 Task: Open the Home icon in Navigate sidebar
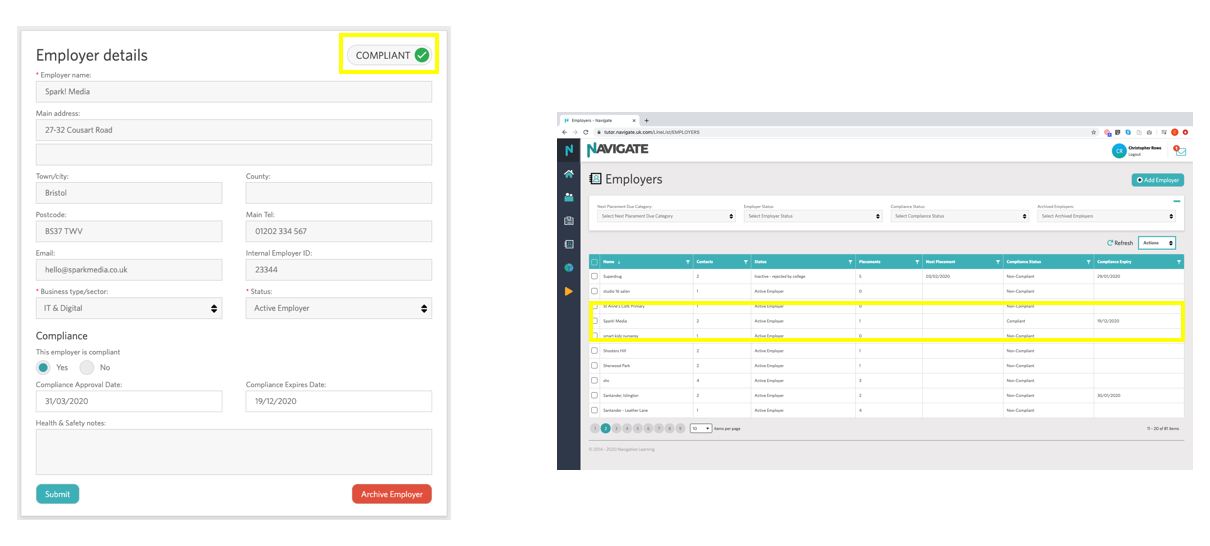click(x=569, y=174)
